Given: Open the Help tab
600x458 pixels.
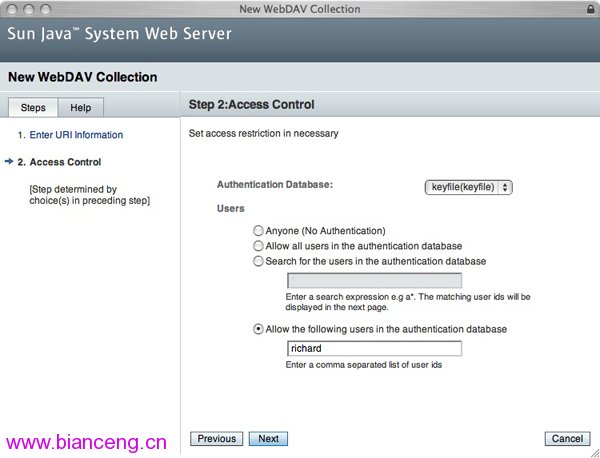Looking at the screenshot, I should (x=80, y=108).
